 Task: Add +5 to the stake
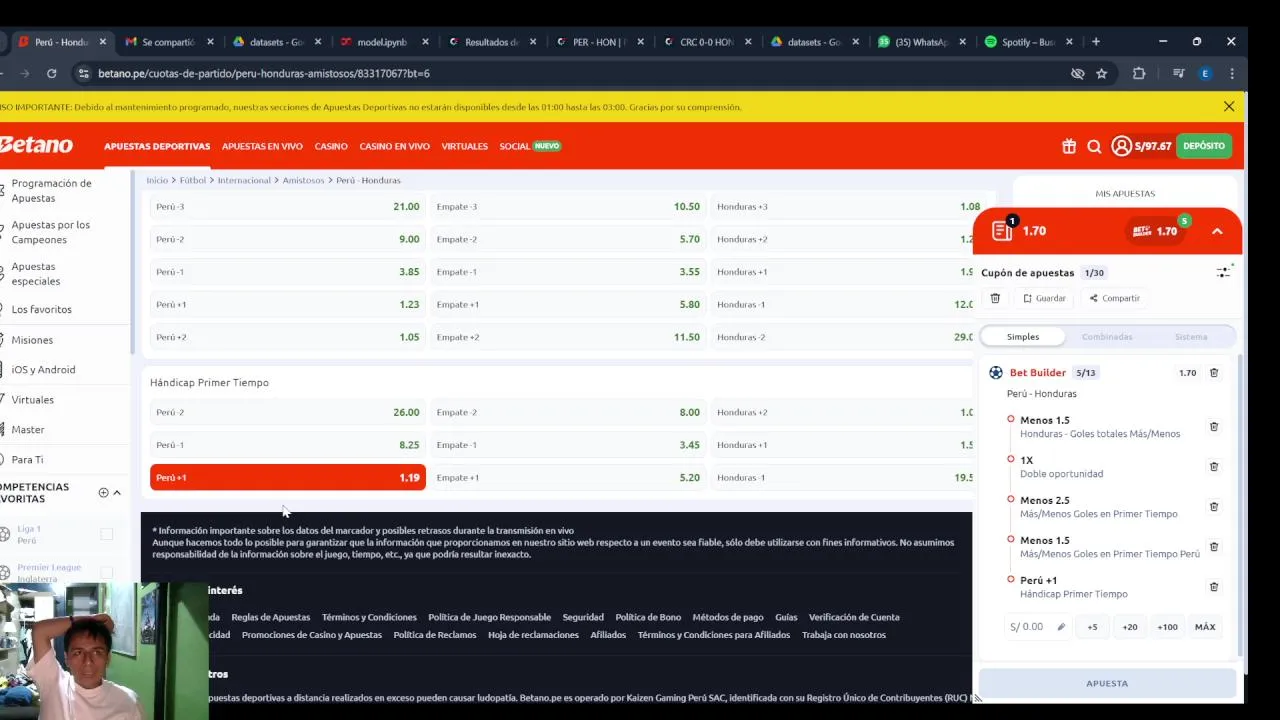click(x=1092, y=627)
